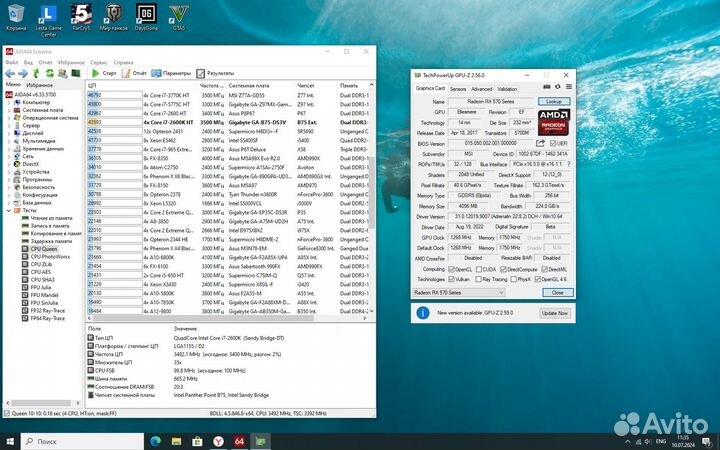Open the Файл menu in AIDA64
The image size is (720, 450).
tap(11, 62)
